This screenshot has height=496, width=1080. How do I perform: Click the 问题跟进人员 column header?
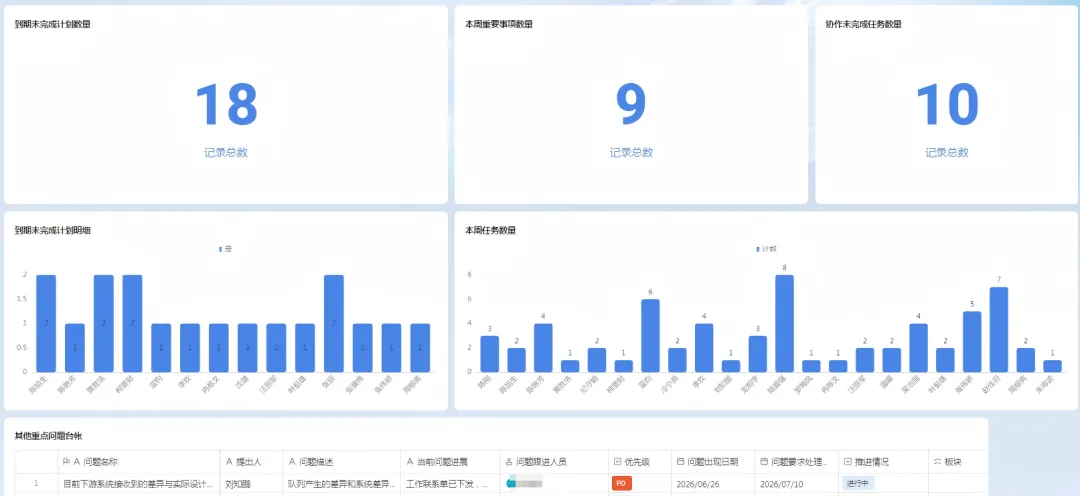click(x=554, y=462)
